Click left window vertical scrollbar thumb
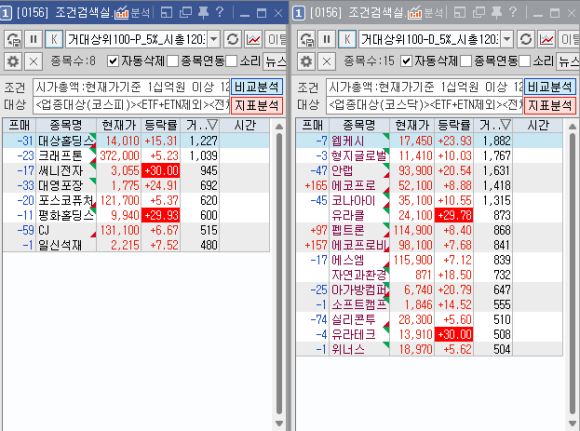Image resolution: width=580 pixels, height=431 pixels. click(x=279, y=274)
